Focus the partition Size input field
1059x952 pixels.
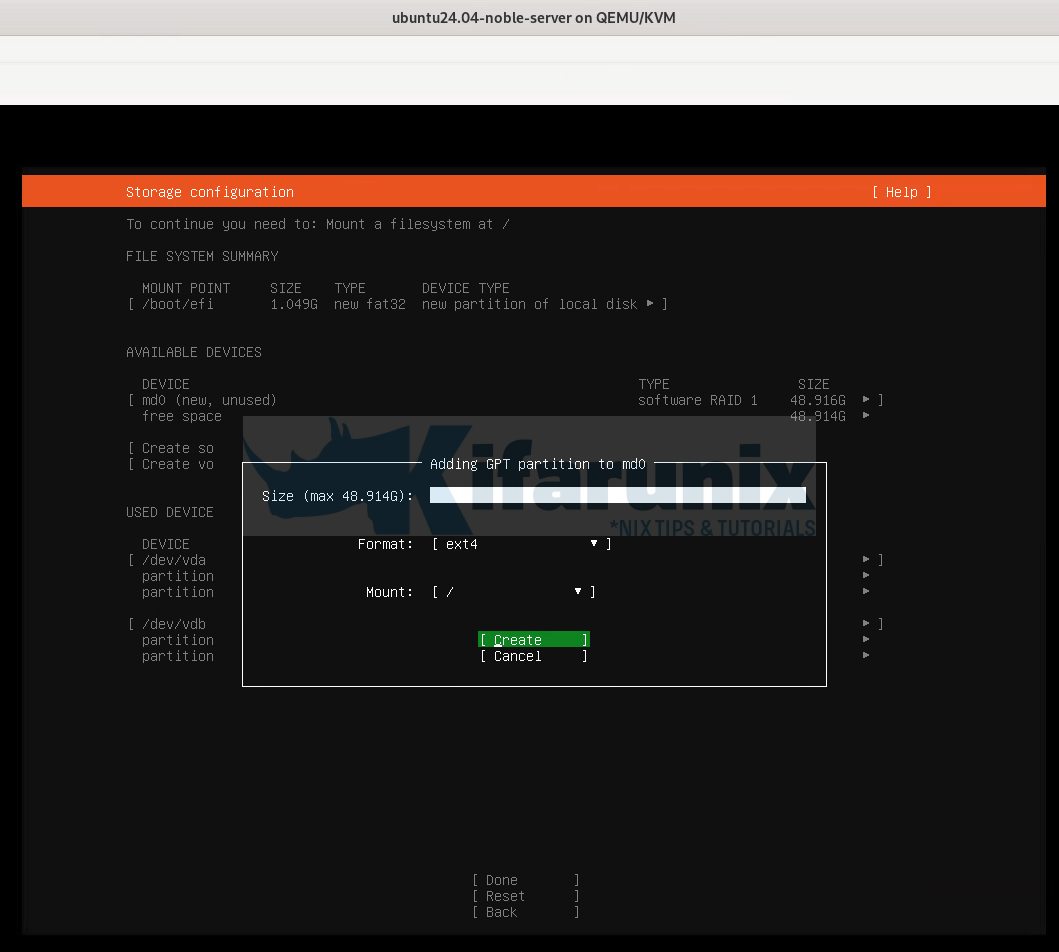click(x=617, y=496)
